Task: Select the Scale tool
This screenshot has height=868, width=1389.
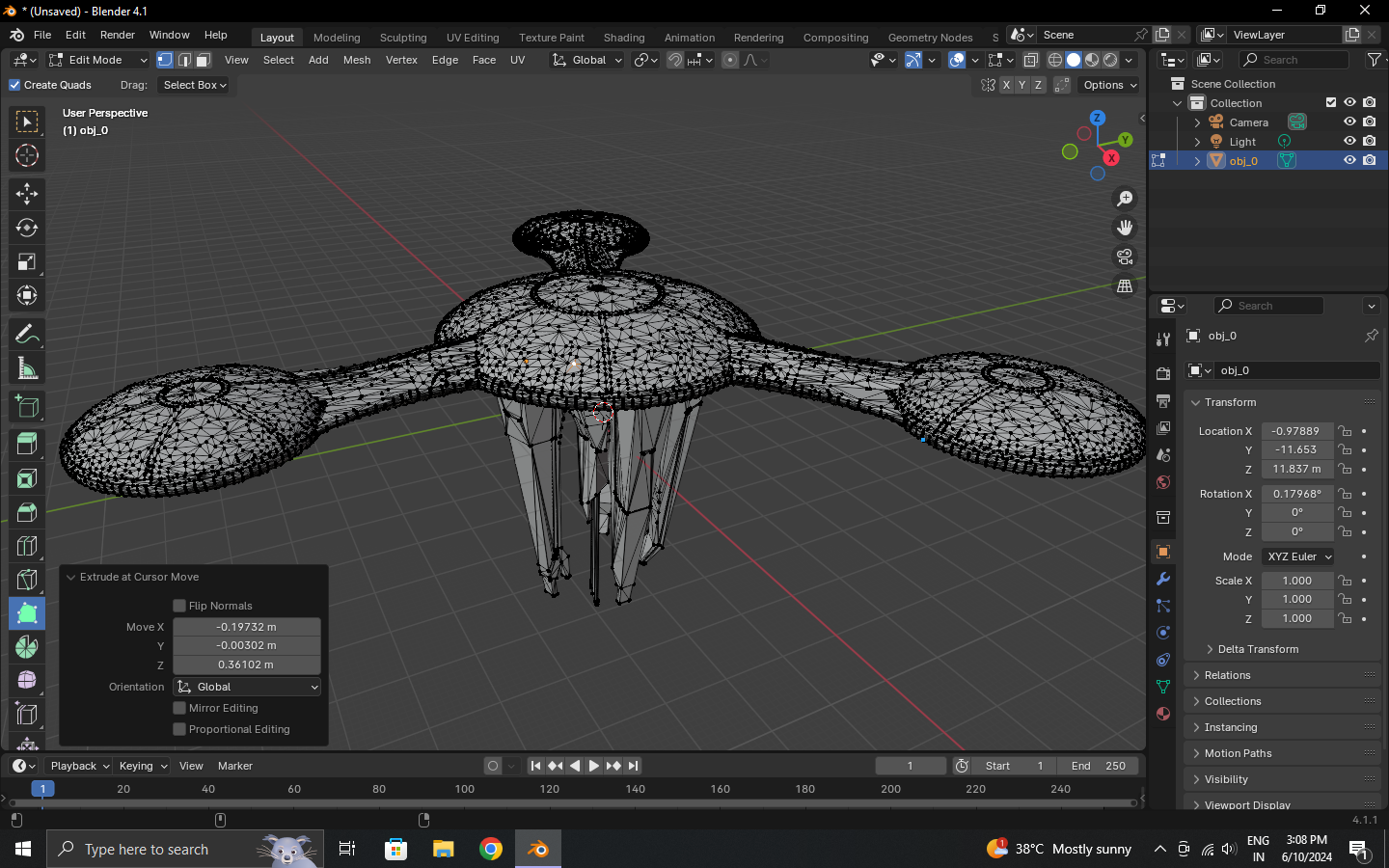Action: (27, 262)
